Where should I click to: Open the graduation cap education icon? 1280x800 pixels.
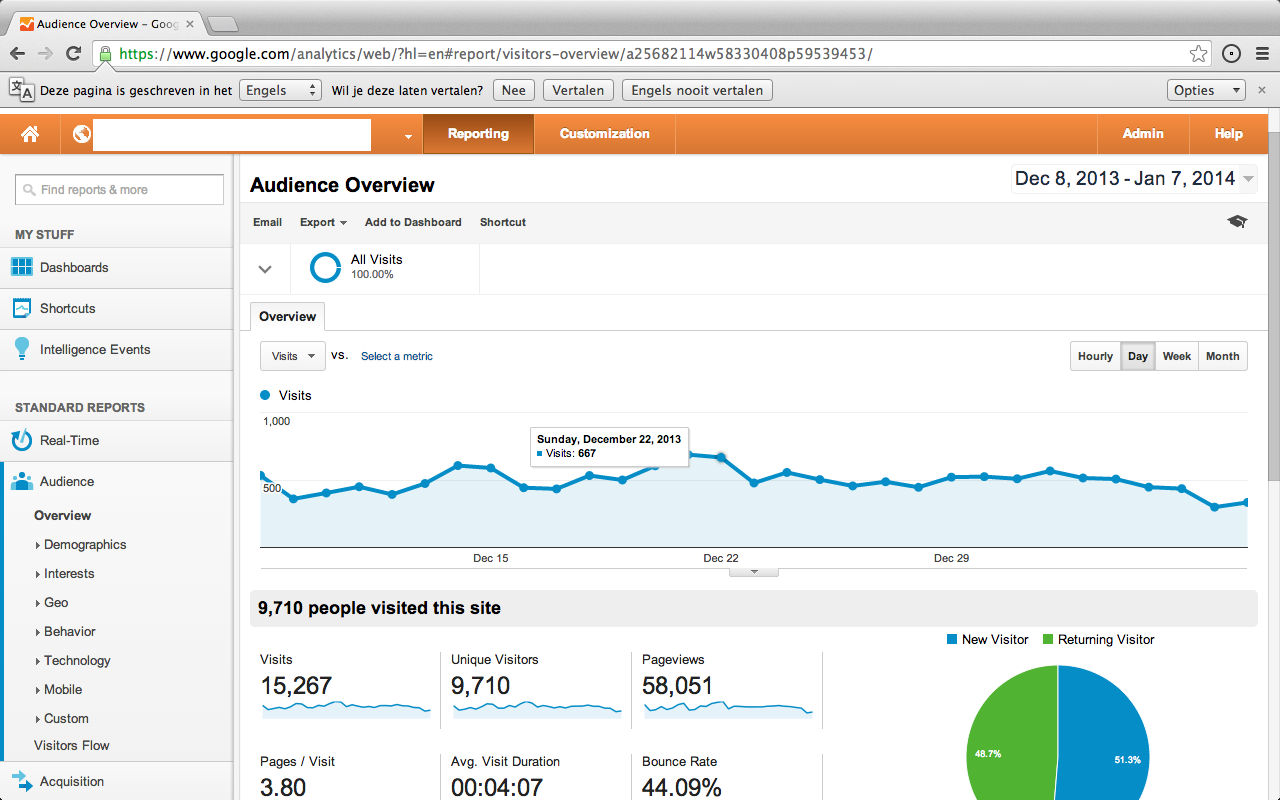(x=1237, y=222)
